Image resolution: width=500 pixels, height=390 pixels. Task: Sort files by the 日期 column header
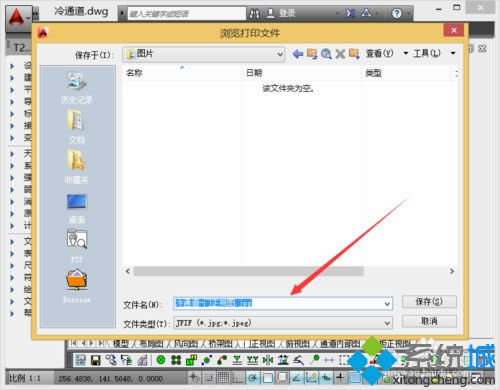click(x=254, y=73)
